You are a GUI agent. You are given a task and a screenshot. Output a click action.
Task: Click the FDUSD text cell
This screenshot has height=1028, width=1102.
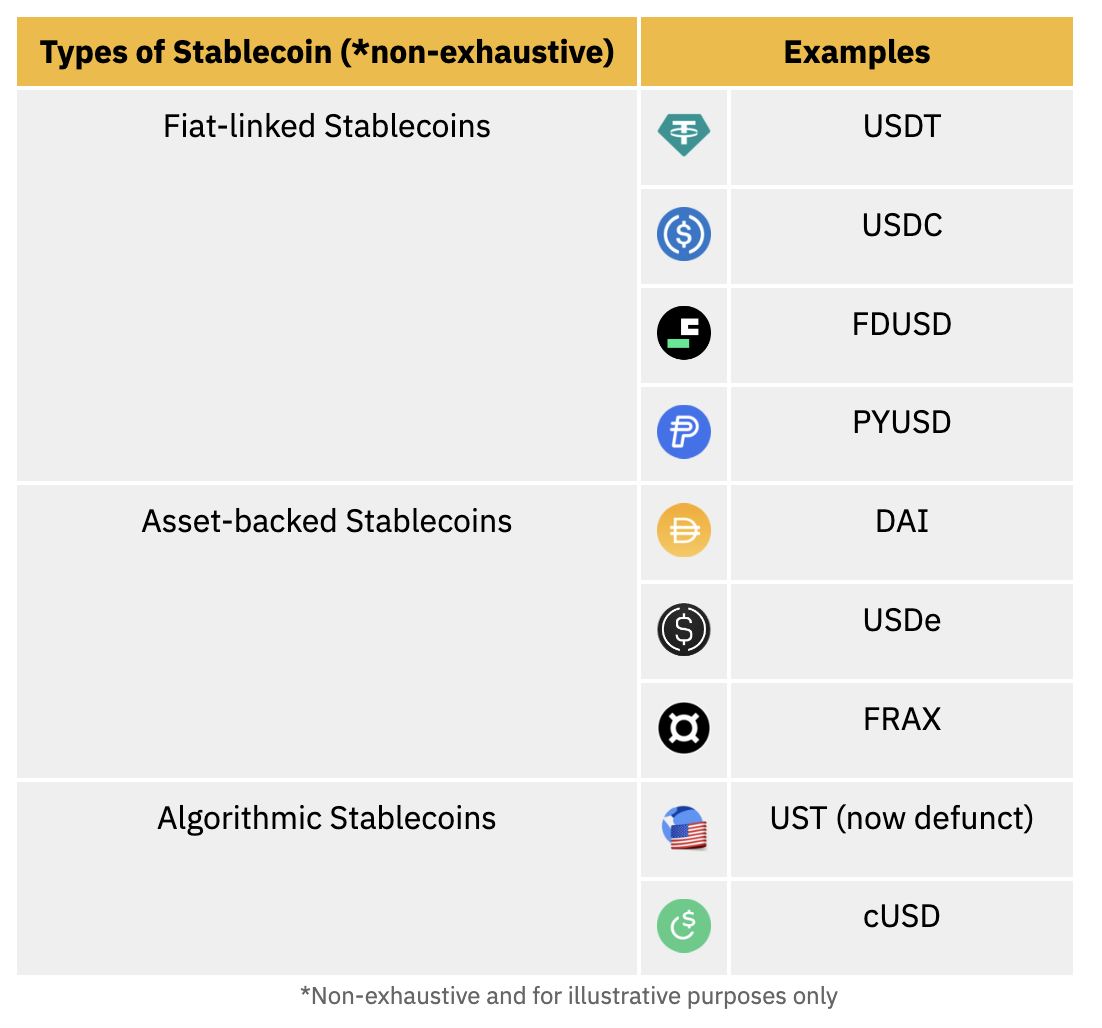tap(902, 324)
